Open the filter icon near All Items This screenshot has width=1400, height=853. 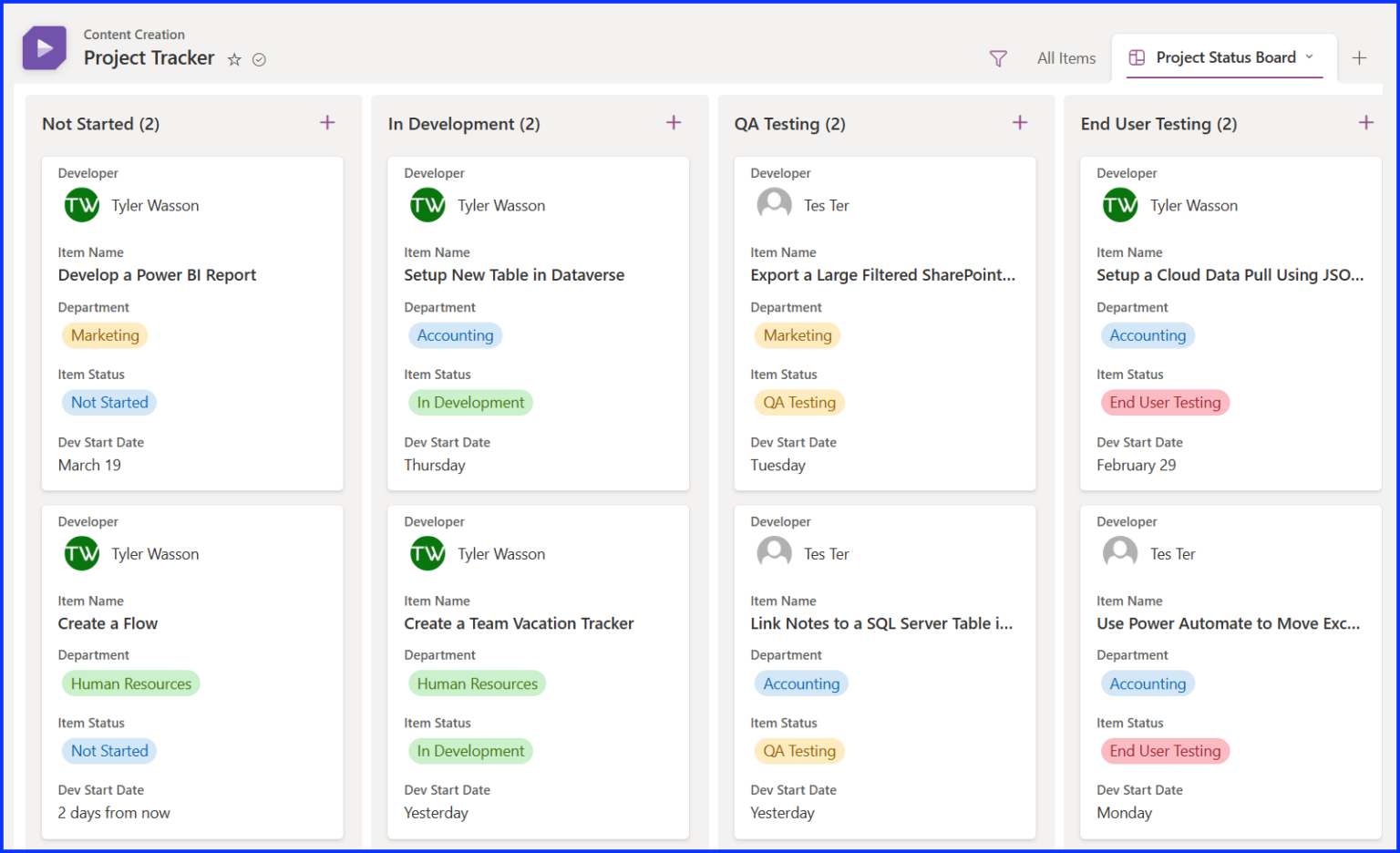tap(999, 57)
